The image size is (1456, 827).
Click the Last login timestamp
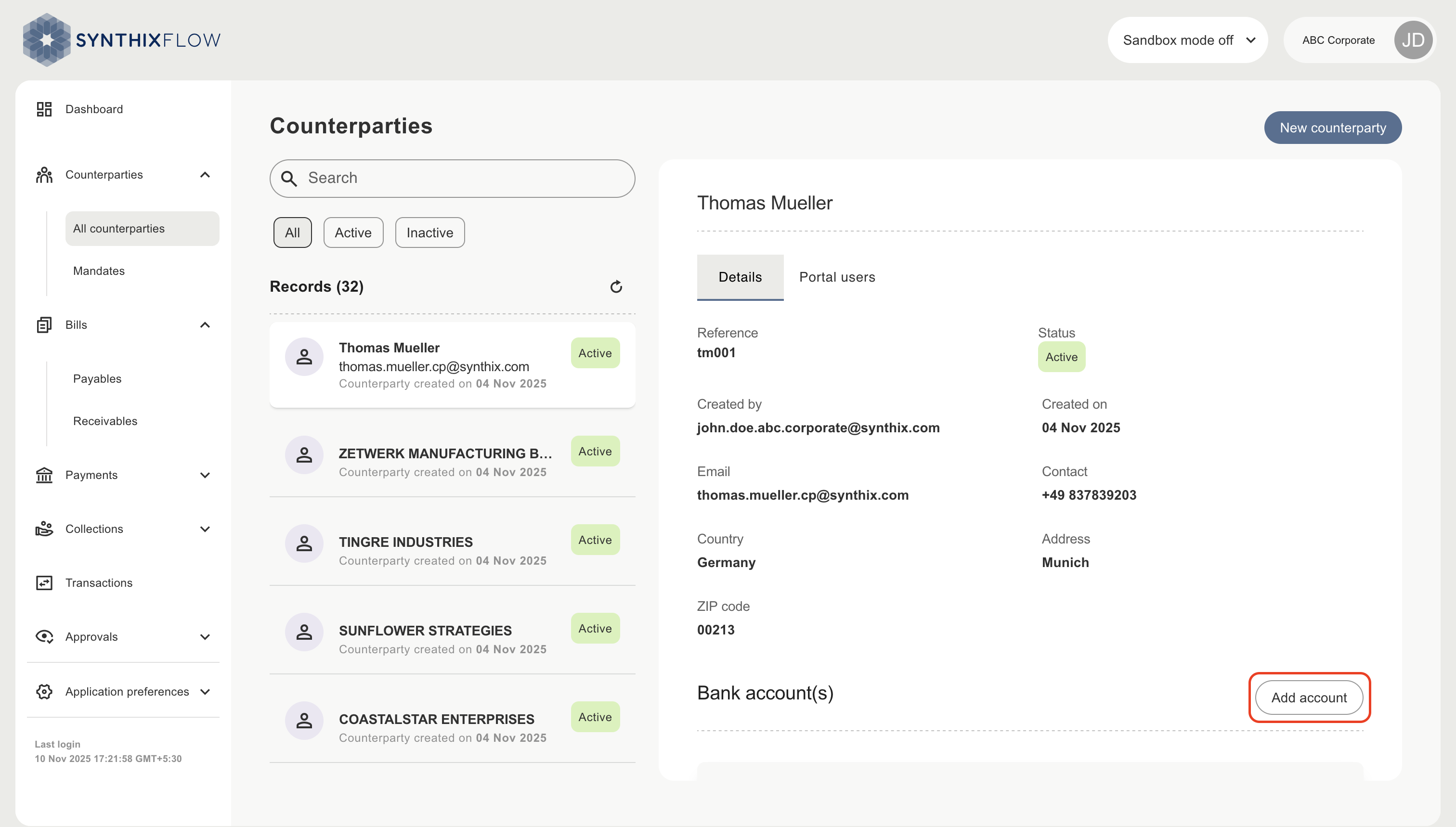(108, 759)
